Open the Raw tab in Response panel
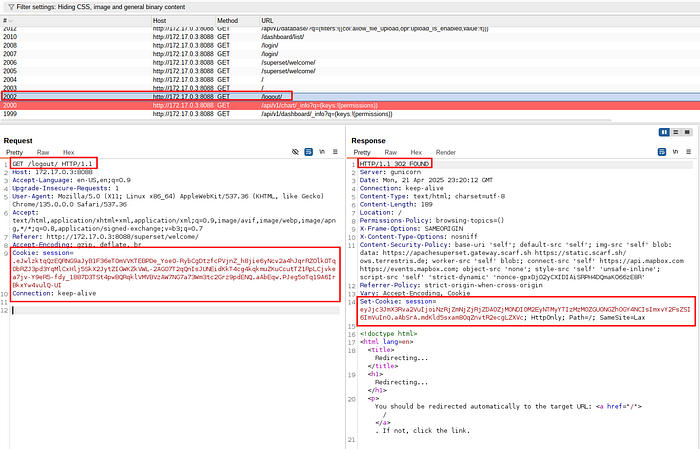 pos(391,152)
